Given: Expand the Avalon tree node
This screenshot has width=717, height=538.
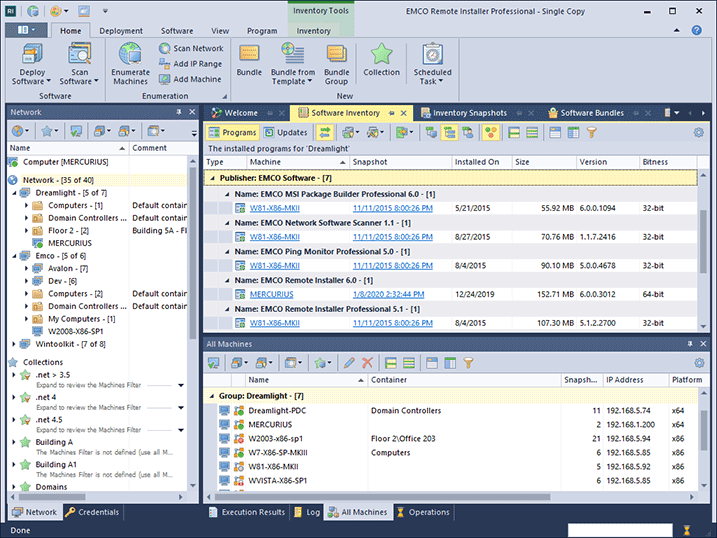Looking at the screenshot, I should 27,268.
